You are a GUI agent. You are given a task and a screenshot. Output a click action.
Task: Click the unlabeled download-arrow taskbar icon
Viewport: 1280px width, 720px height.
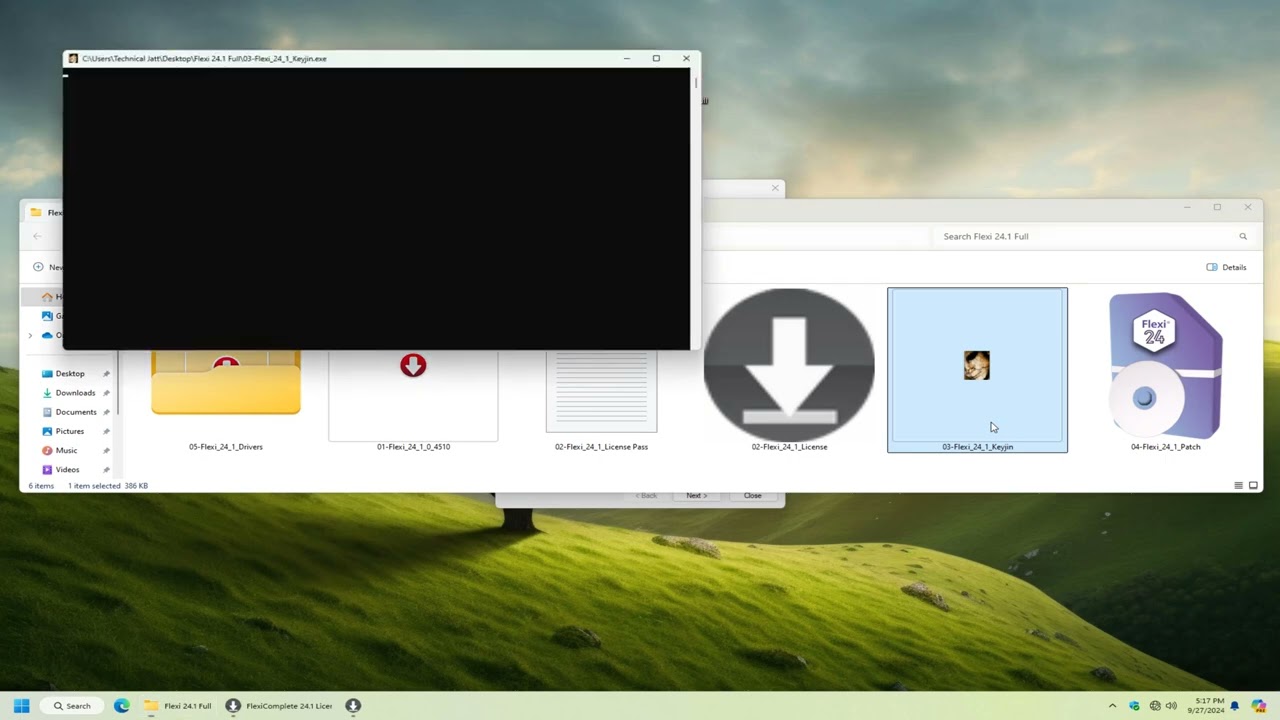(x=353, y=706)
